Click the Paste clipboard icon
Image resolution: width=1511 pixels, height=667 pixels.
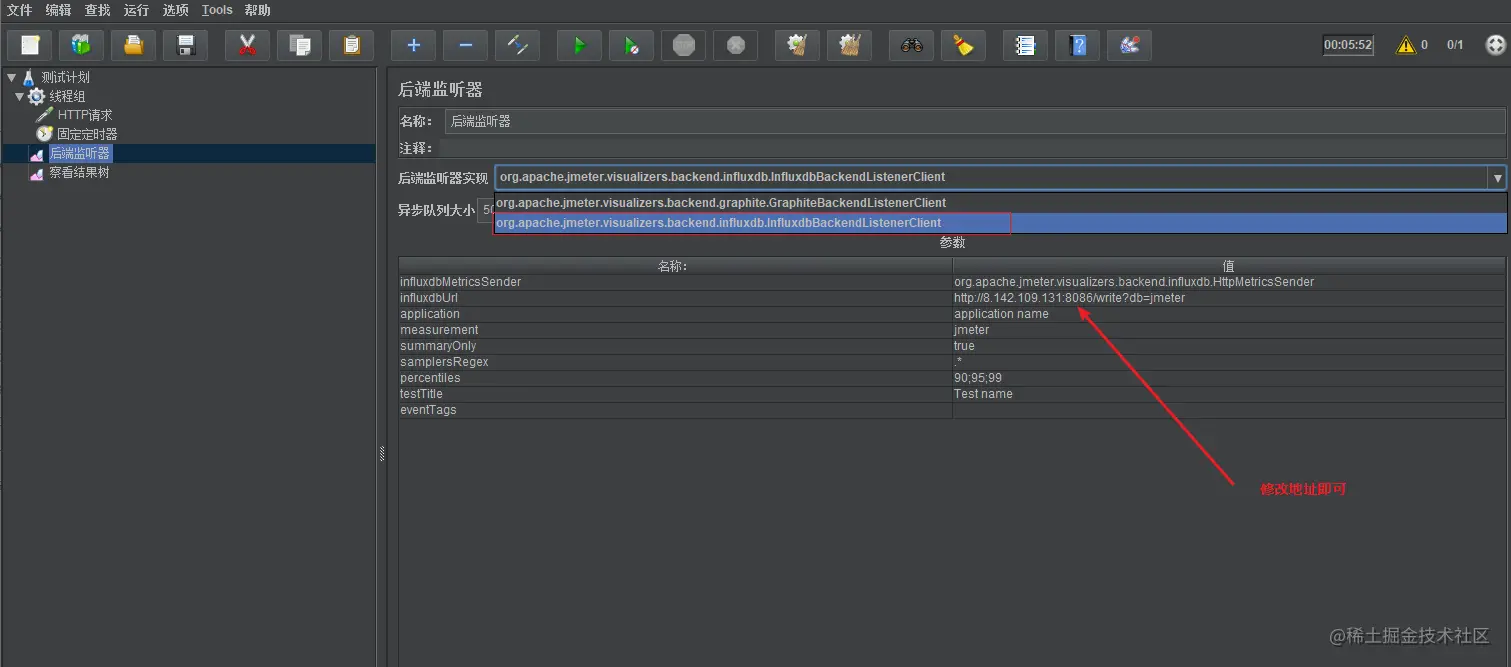tap(352, 45)
